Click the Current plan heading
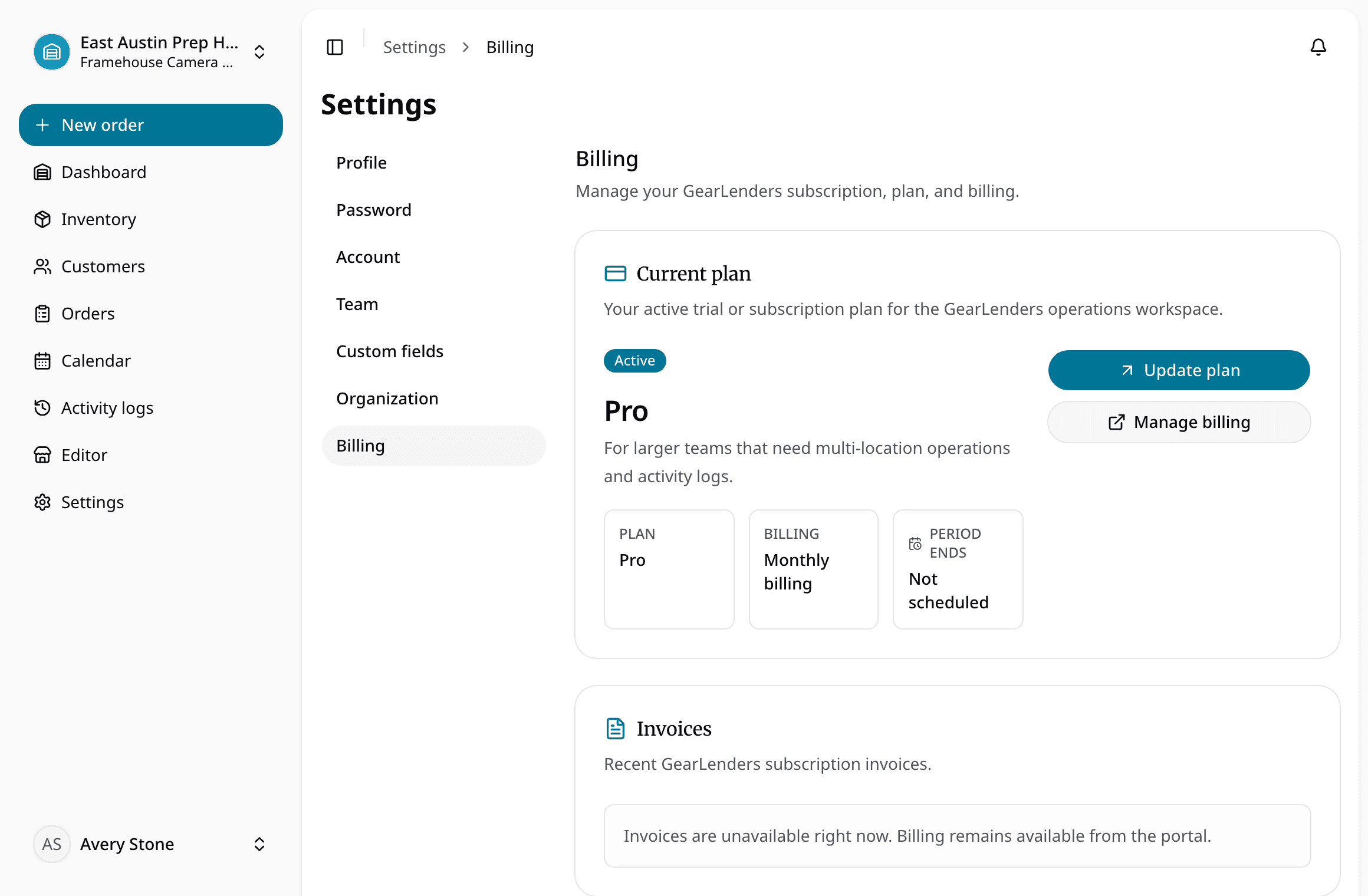This screenshot has height=896, width=1368. pyautogui.click(x=693, y=274)
